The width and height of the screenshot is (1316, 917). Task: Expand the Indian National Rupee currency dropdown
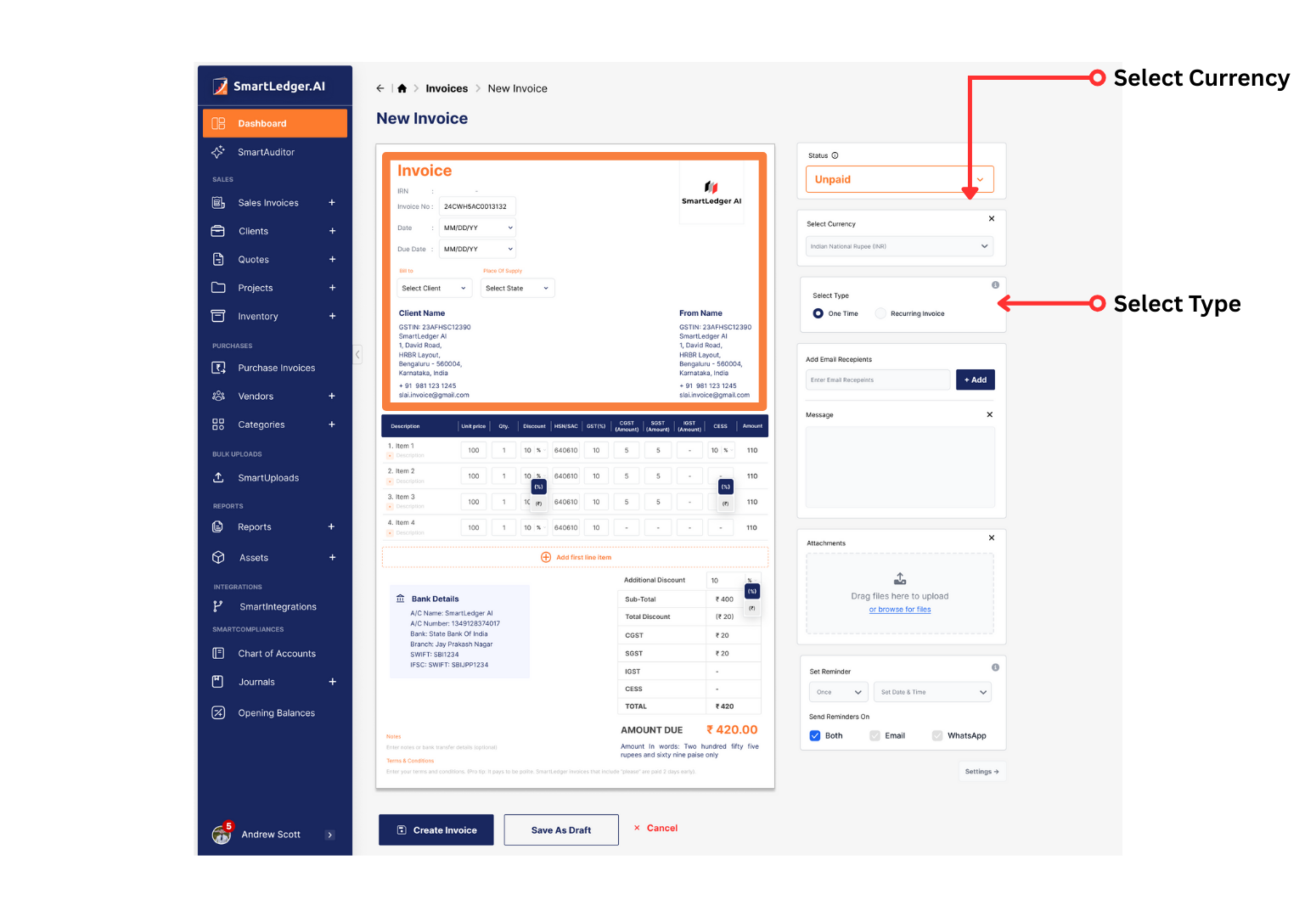tap(899, 246)
